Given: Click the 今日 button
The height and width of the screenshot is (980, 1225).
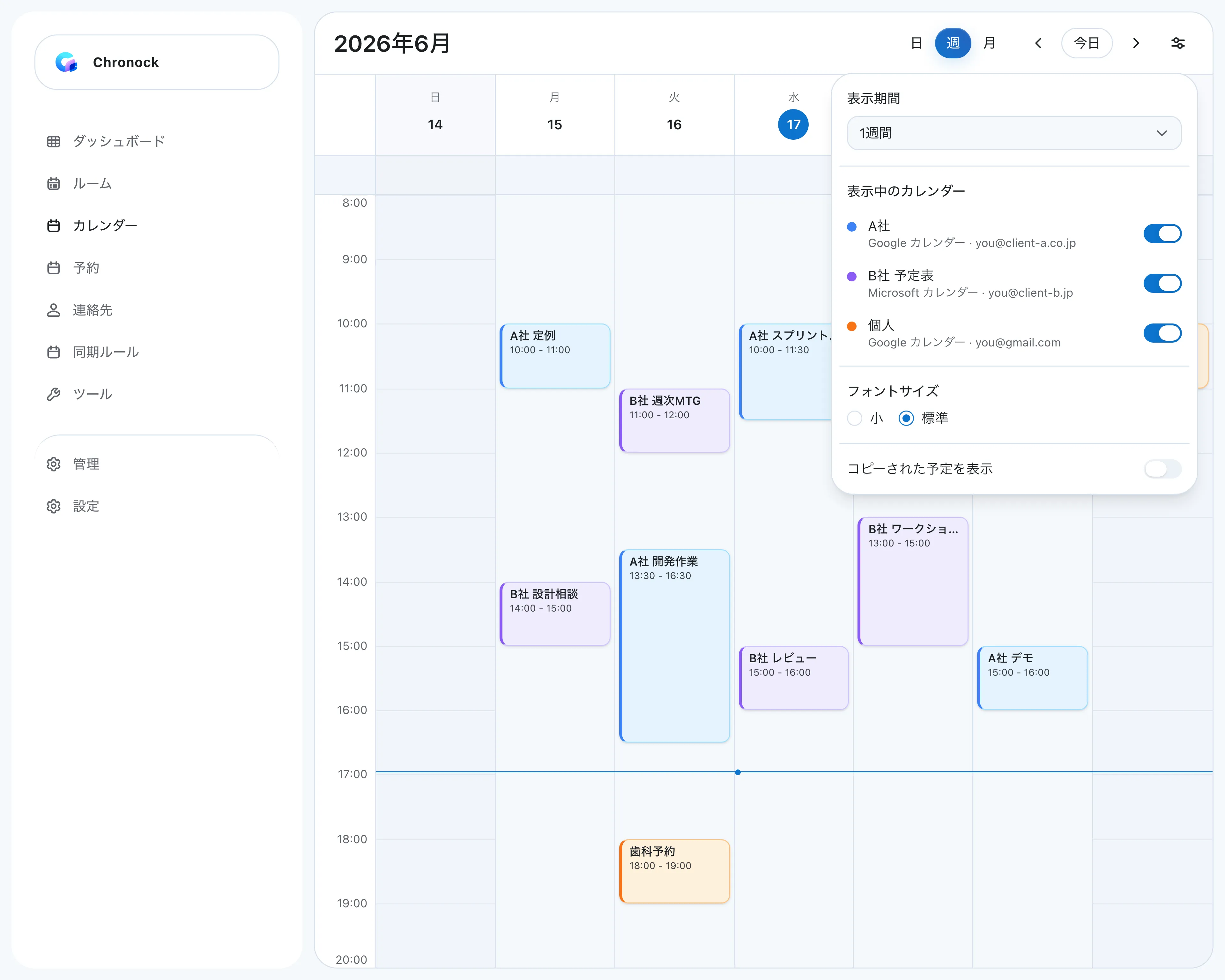Looking at the screenshot, I should 1087,43.
